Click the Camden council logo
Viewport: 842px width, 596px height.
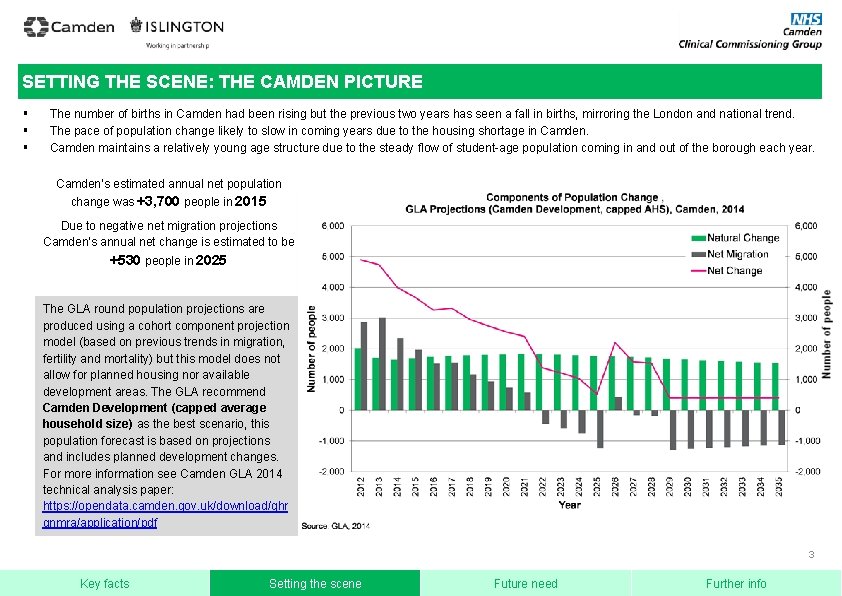tap(69, 27)
